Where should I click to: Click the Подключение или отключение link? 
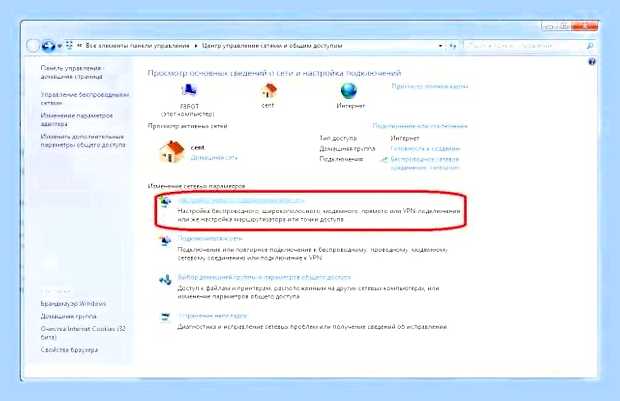coord(420,126)
